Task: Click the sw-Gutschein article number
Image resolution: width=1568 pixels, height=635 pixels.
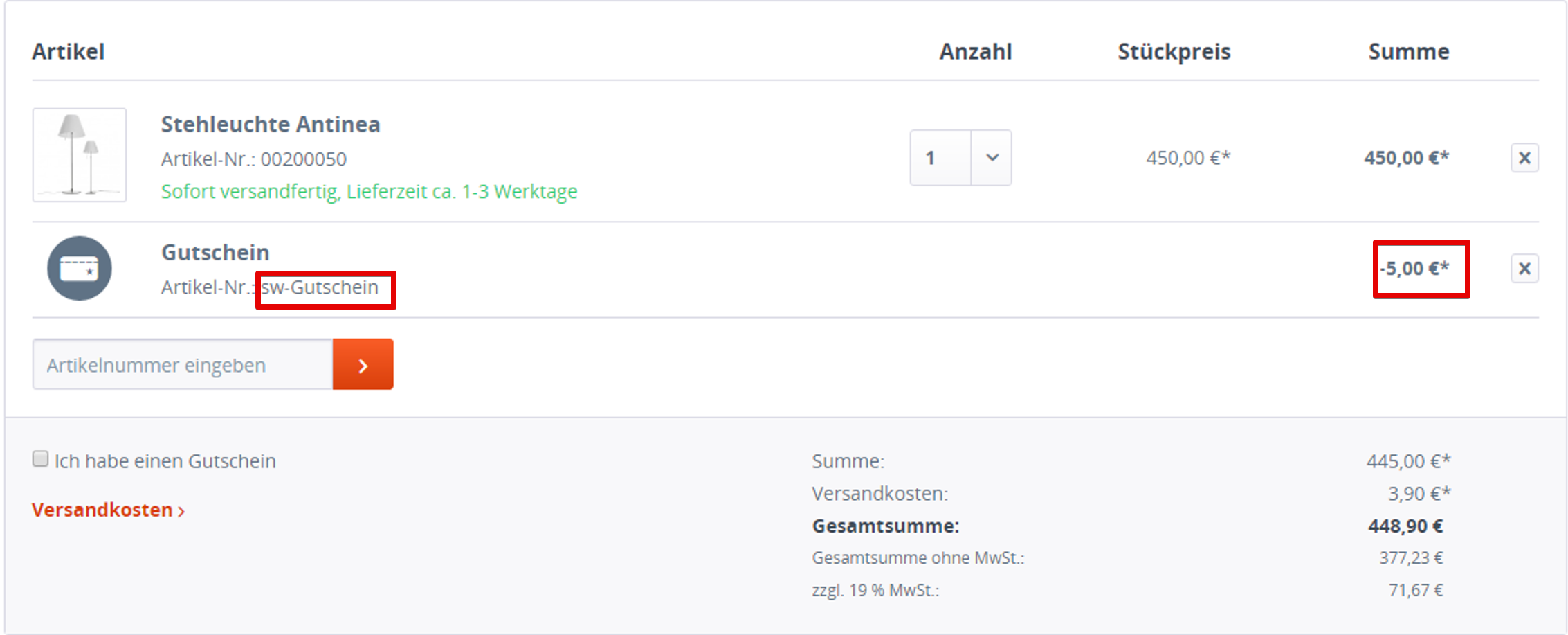Action: pos(320,287)
